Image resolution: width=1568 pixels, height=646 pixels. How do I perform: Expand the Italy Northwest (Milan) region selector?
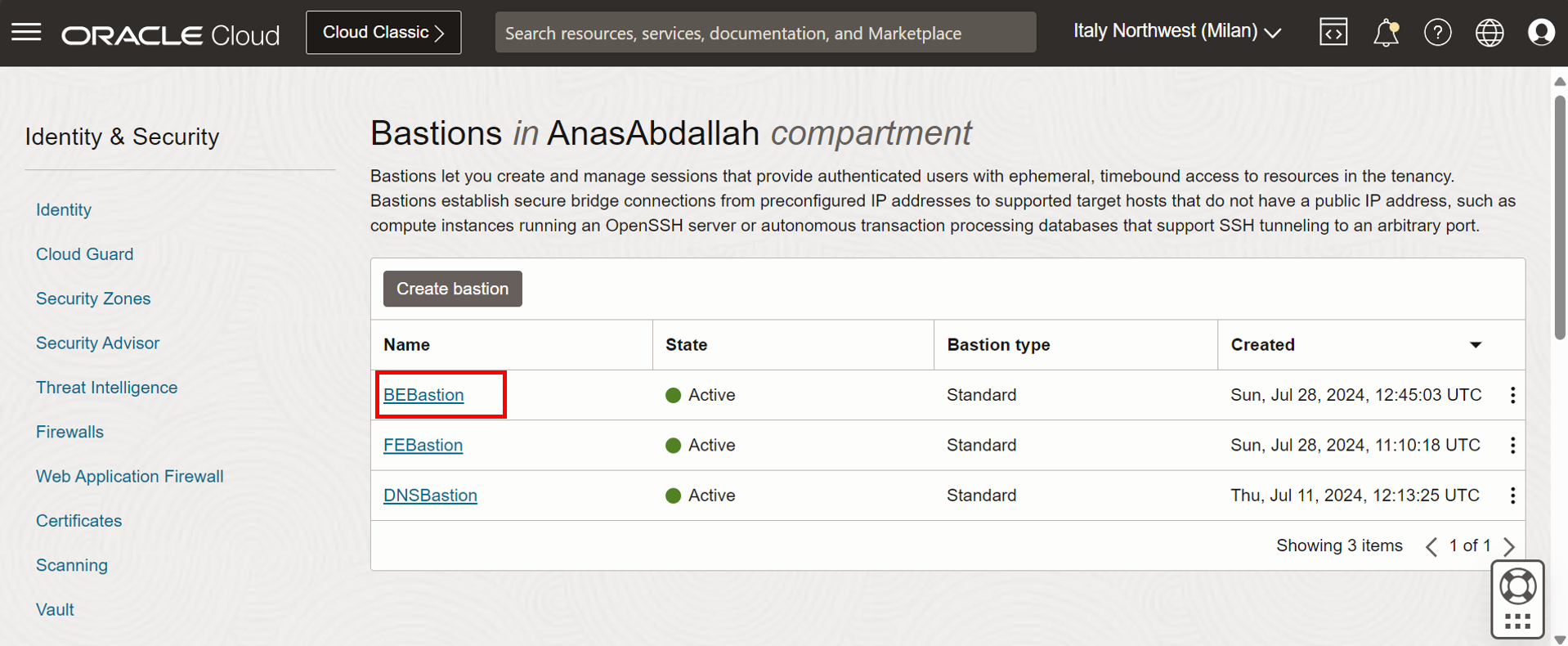pos(1176,32)
